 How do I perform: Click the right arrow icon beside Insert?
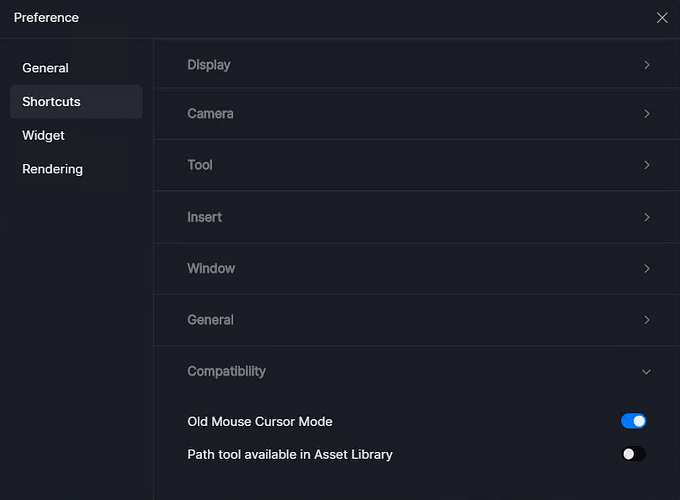[x=647, y=217]
